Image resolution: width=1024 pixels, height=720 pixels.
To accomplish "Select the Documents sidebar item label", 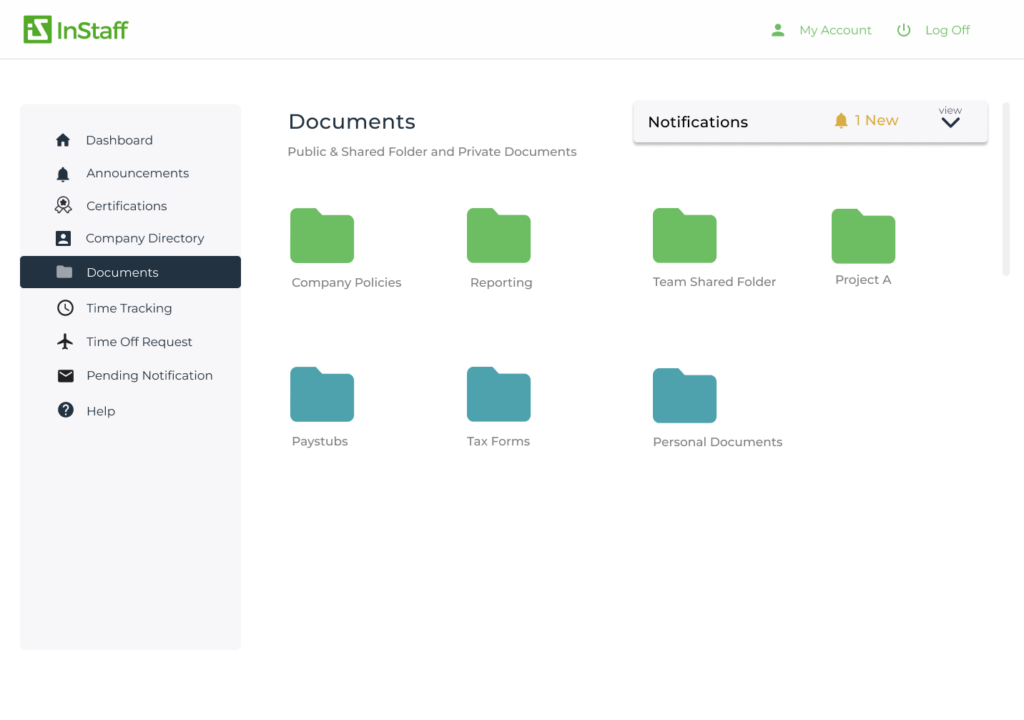I will [123, 272].
